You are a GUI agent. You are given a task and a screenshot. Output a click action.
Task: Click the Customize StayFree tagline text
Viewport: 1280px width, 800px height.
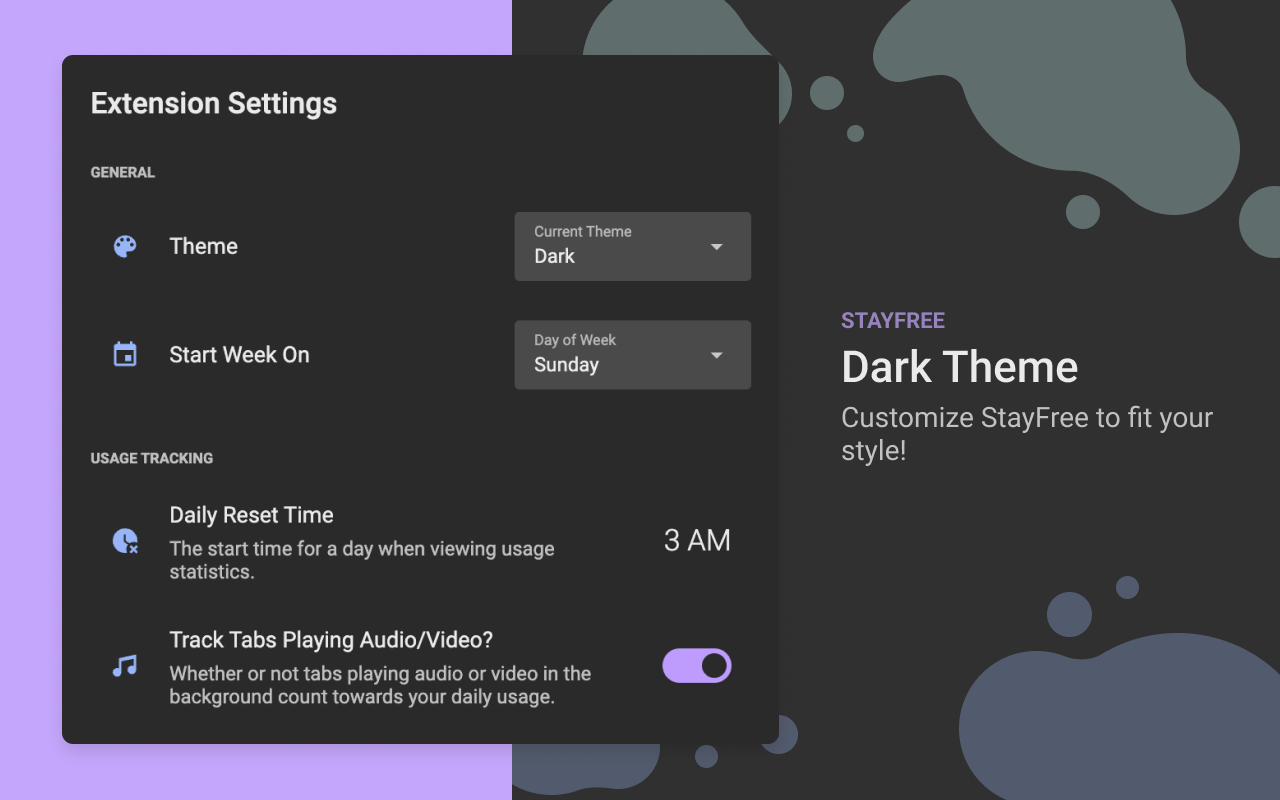click(x=1027, y=433)
